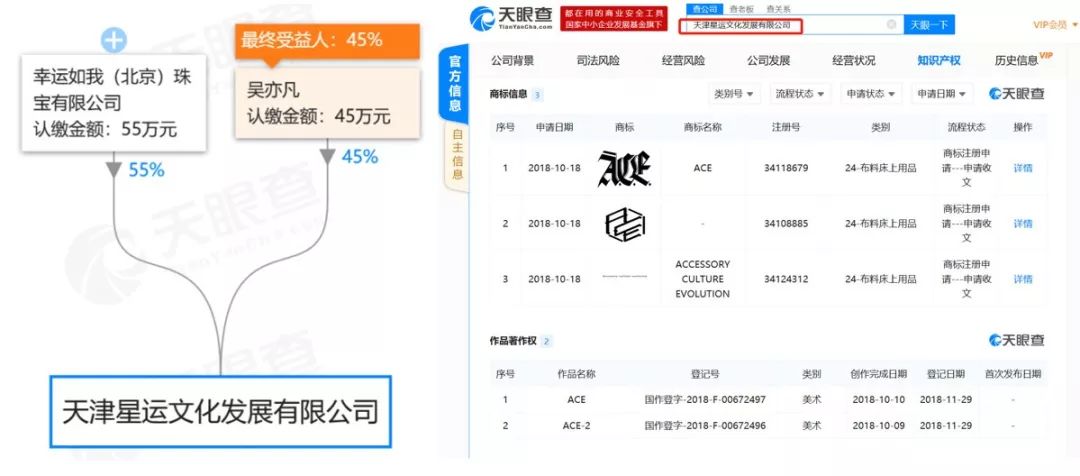Open the second trademark's geometric logo image

(x=624, y=225)
